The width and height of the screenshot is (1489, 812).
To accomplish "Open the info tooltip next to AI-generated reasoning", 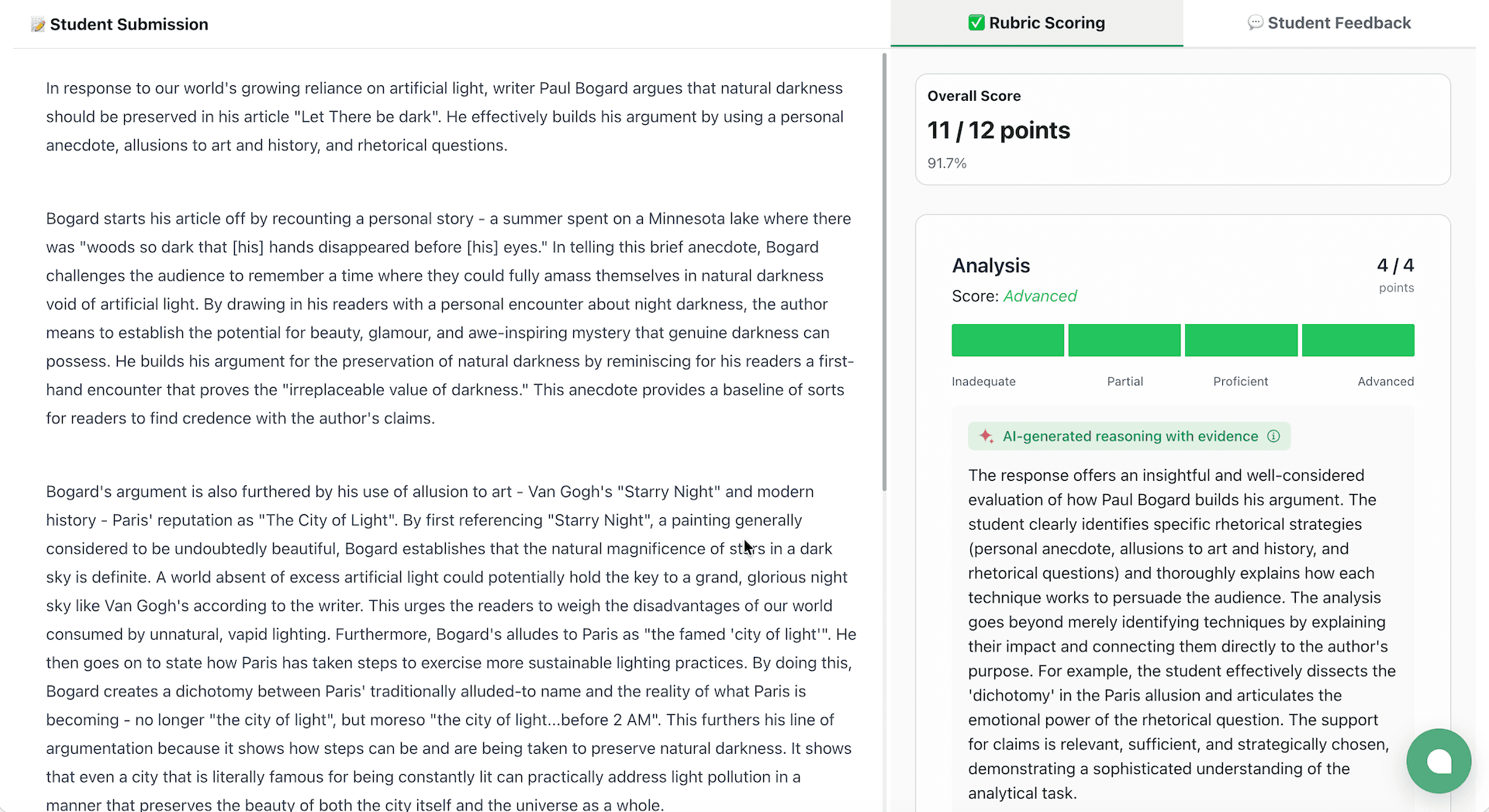I will pyautogui.click(x=1274, y=436).
